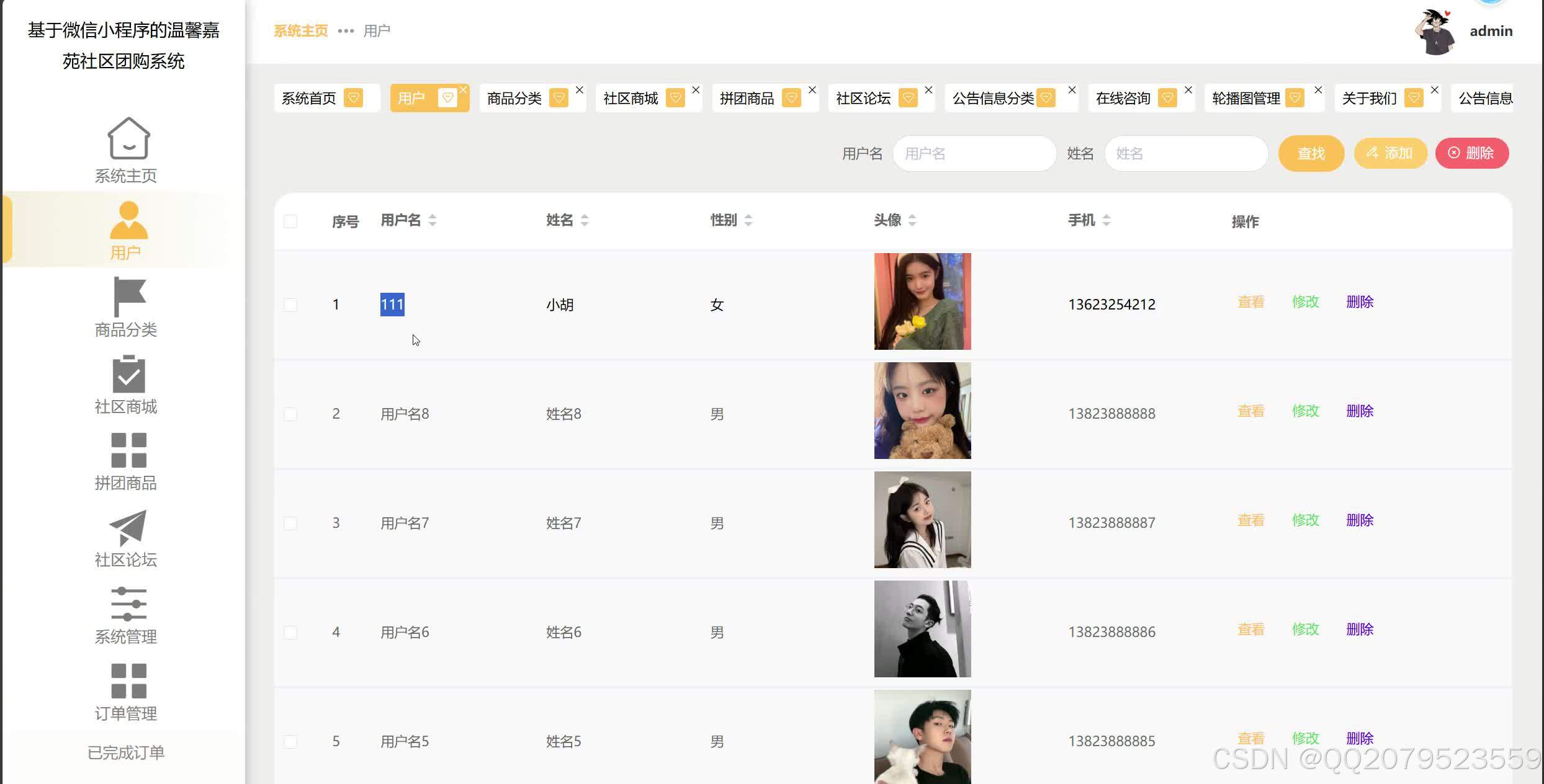Image resolution: width=1544 pixels, height=784 pixels.
Task: Close the 商品分类 tab
Action: coord(579,90)
